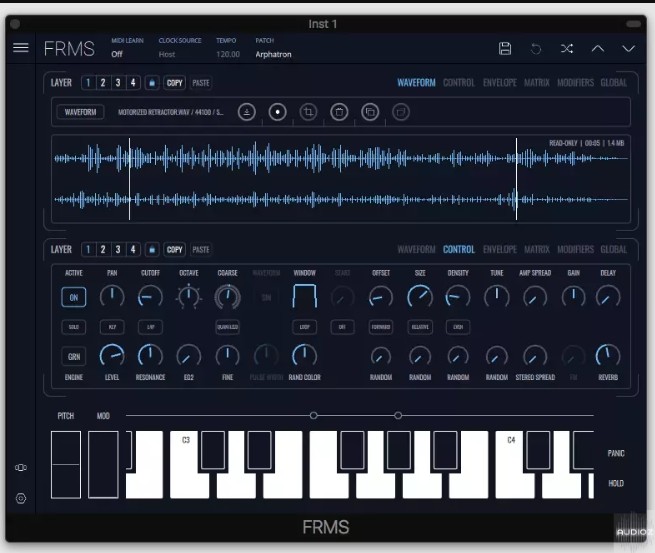The image size is (655, 553).
Task: Hit the PANIC button
Action: pyautogui.click(x=616, y=453)
